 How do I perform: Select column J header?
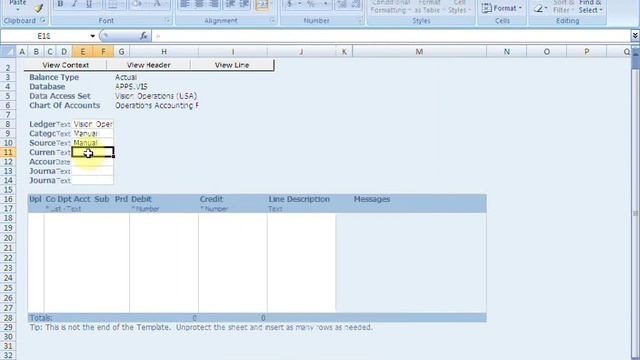pyautogui.click(x=301, y=51)
